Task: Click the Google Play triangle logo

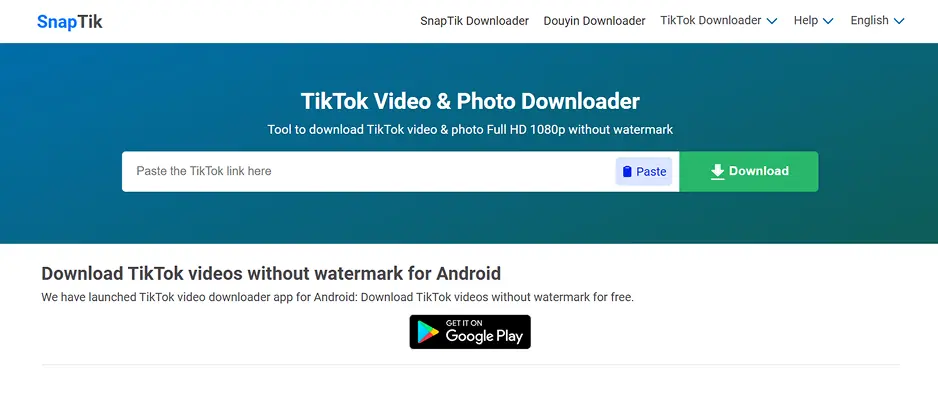Action: point(428,332)
